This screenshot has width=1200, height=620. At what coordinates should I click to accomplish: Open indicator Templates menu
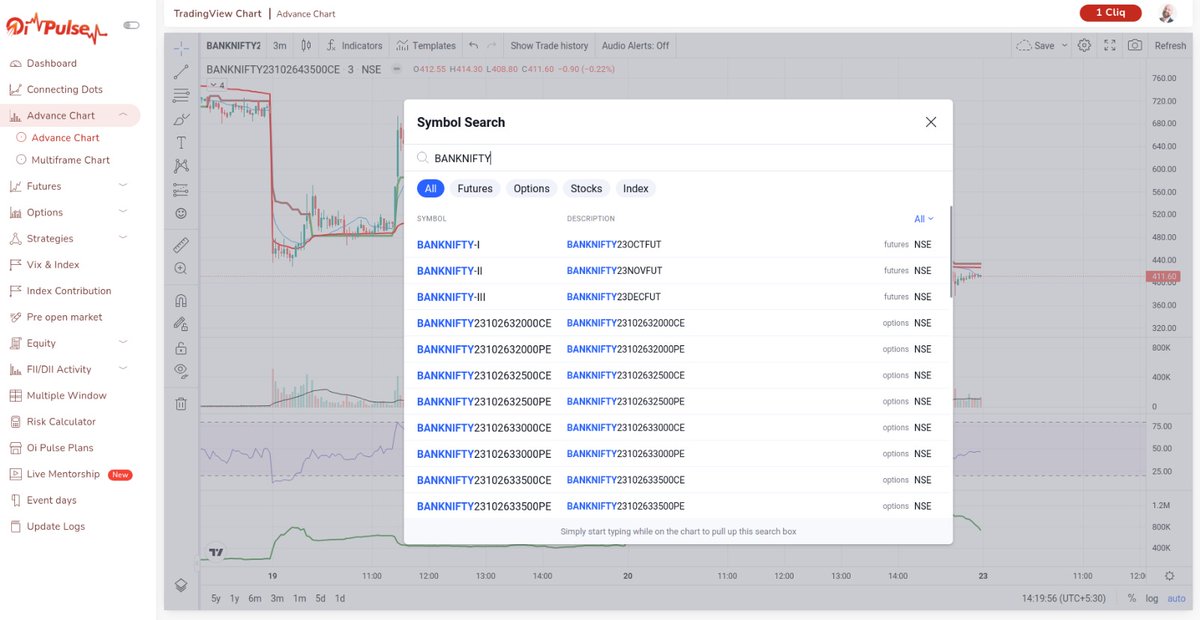425,46
